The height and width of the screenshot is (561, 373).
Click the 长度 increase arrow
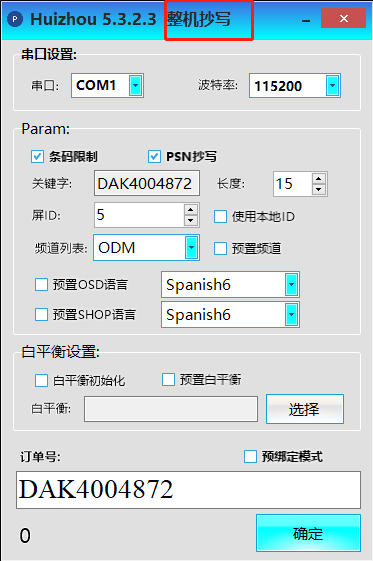point(318,179)
